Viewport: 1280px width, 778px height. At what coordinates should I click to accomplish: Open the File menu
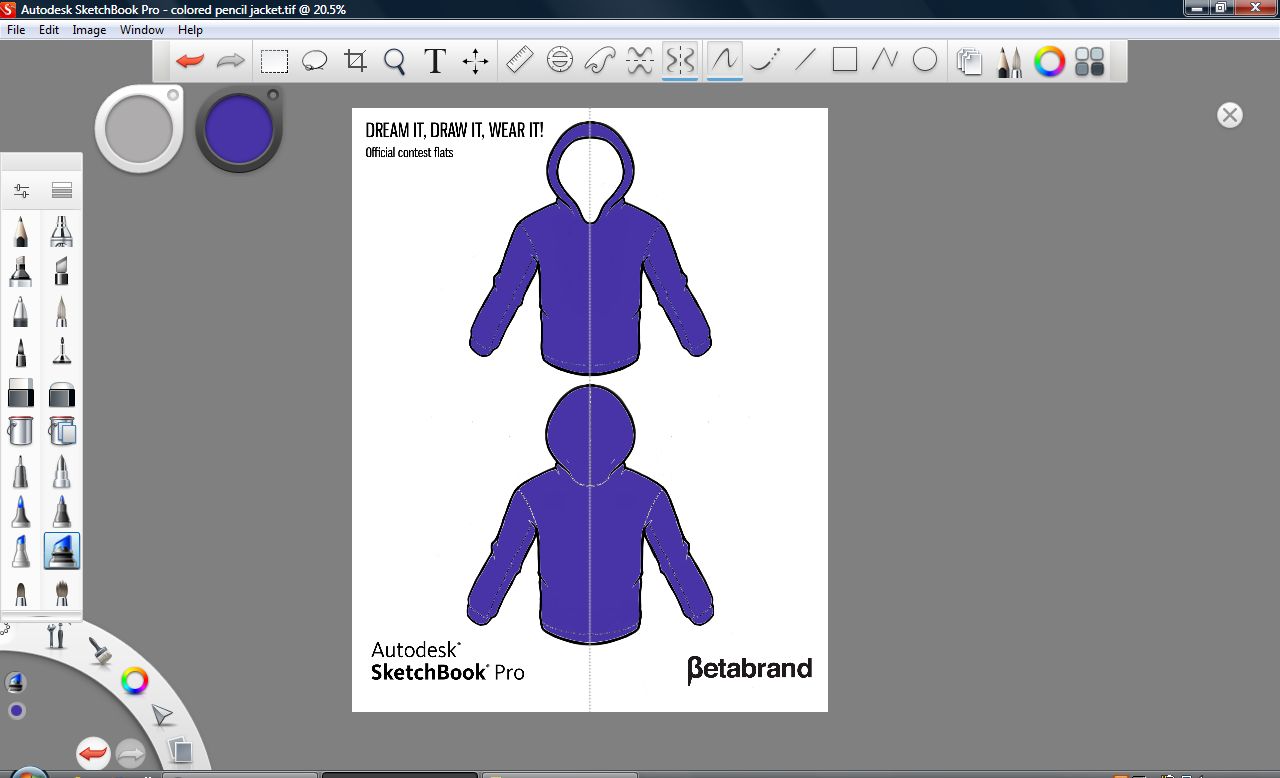(16, 30)
